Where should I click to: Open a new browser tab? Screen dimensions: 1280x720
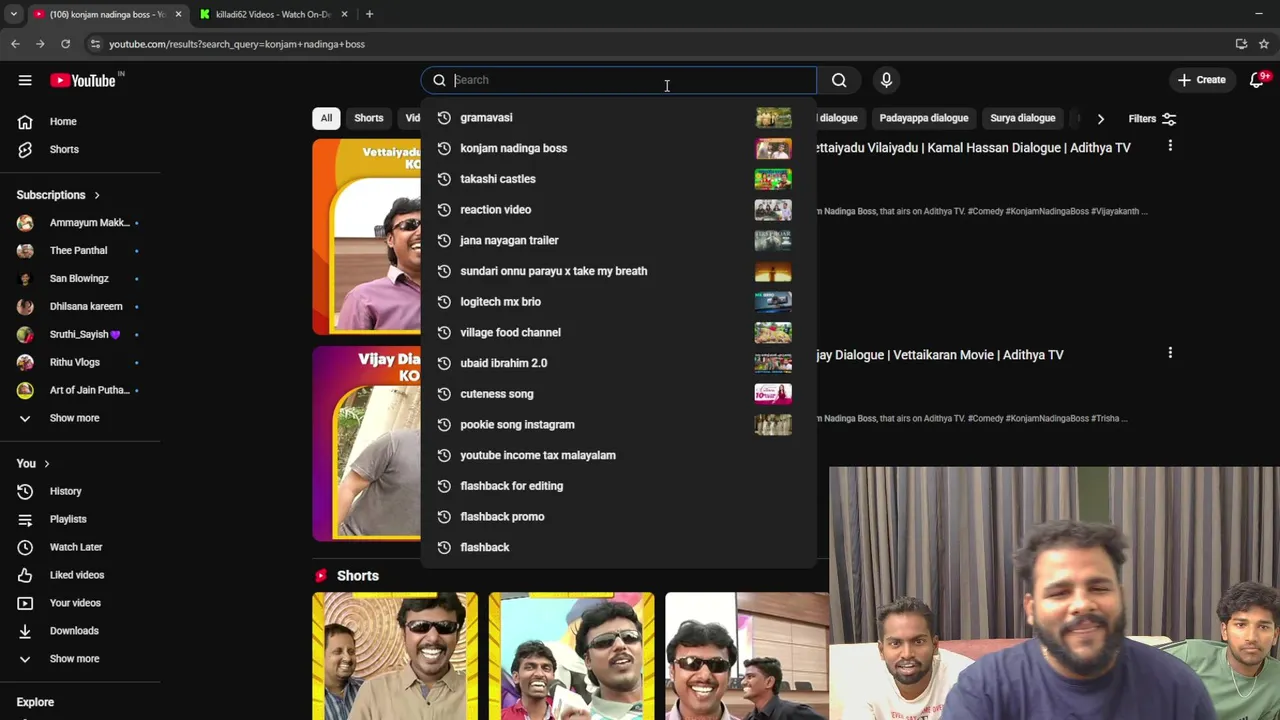(369, 14)
